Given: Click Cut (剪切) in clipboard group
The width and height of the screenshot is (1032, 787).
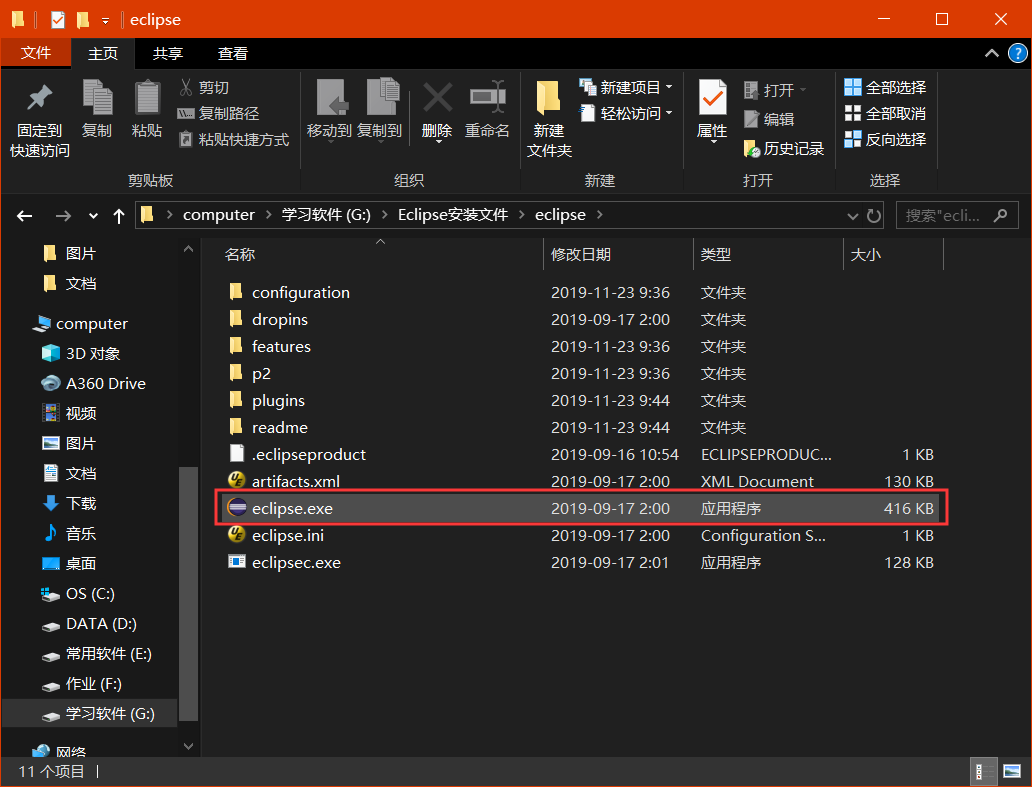Looking at the screenshot, I should tap(204, 88).
